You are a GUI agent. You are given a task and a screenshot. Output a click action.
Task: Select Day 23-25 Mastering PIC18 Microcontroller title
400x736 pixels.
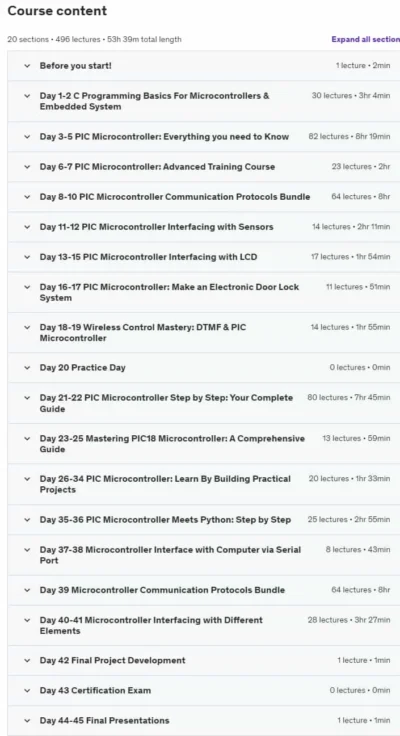tap(172, 444)
